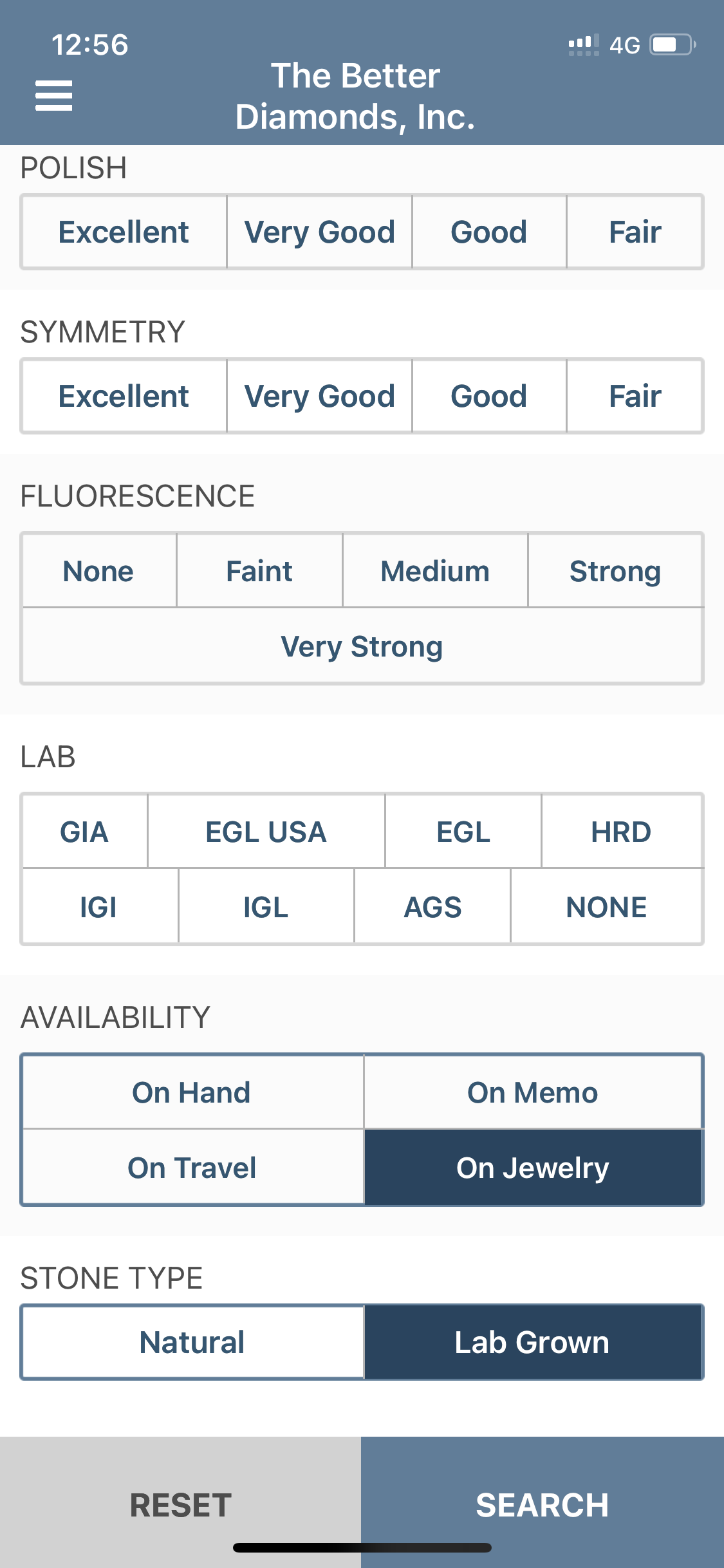The image size is (724, 1568).
Task: Choose AGS lab option
Action: click(432, 907)
